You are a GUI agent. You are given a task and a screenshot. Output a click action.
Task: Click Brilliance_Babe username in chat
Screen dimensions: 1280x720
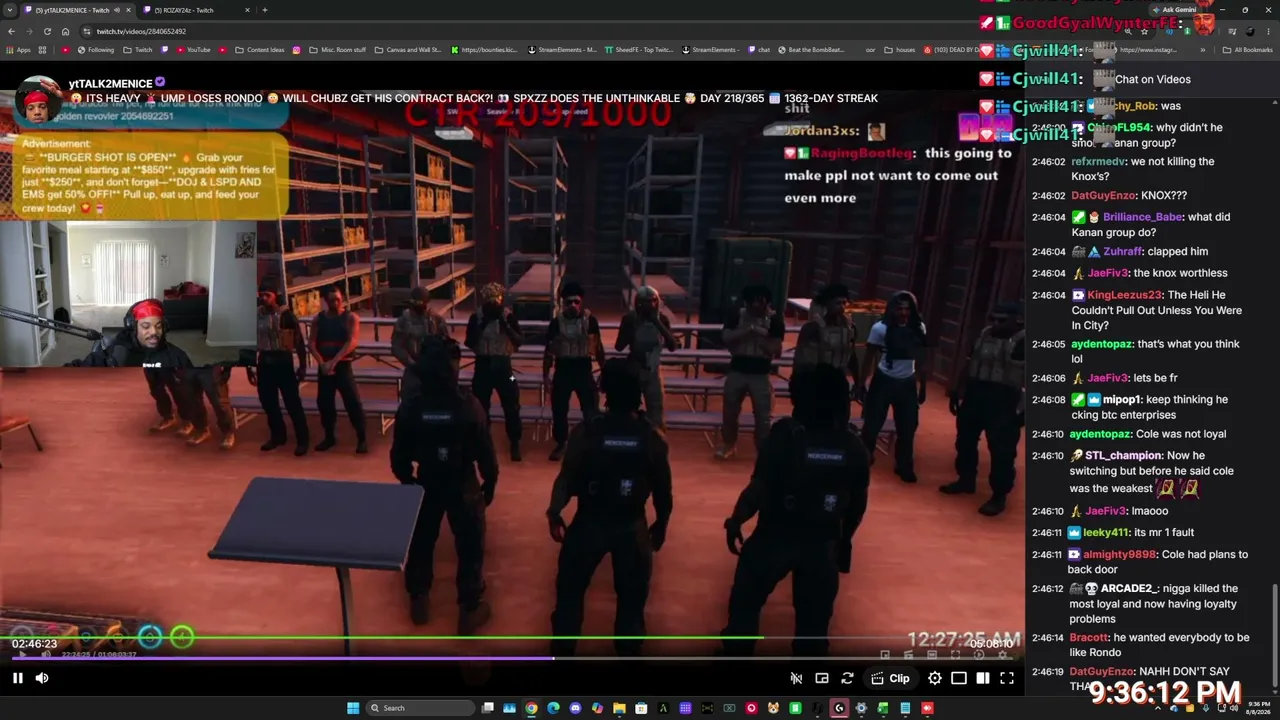[x=1143, y=217]
